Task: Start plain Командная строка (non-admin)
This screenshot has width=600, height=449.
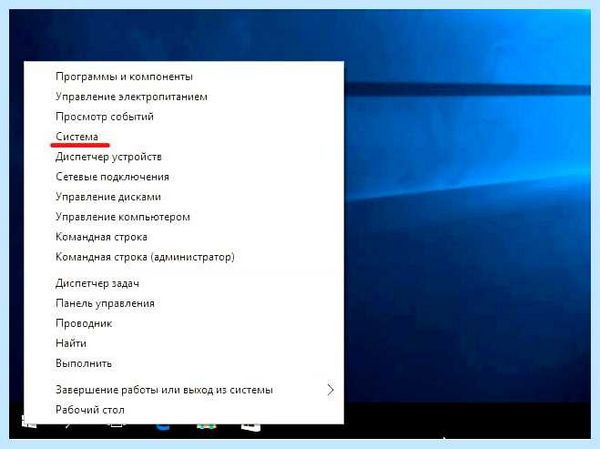Action: 184,237
